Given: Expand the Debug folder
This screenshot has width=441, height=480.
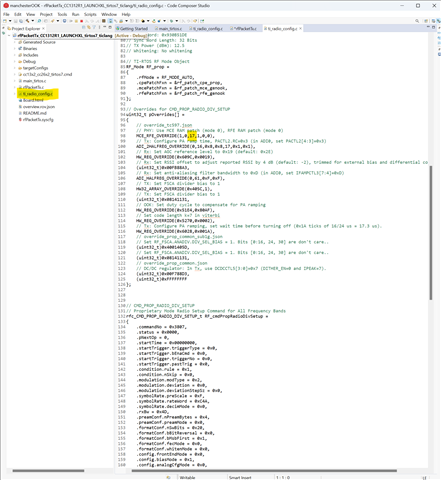Looking at the screenshot, I should point(15,62).
